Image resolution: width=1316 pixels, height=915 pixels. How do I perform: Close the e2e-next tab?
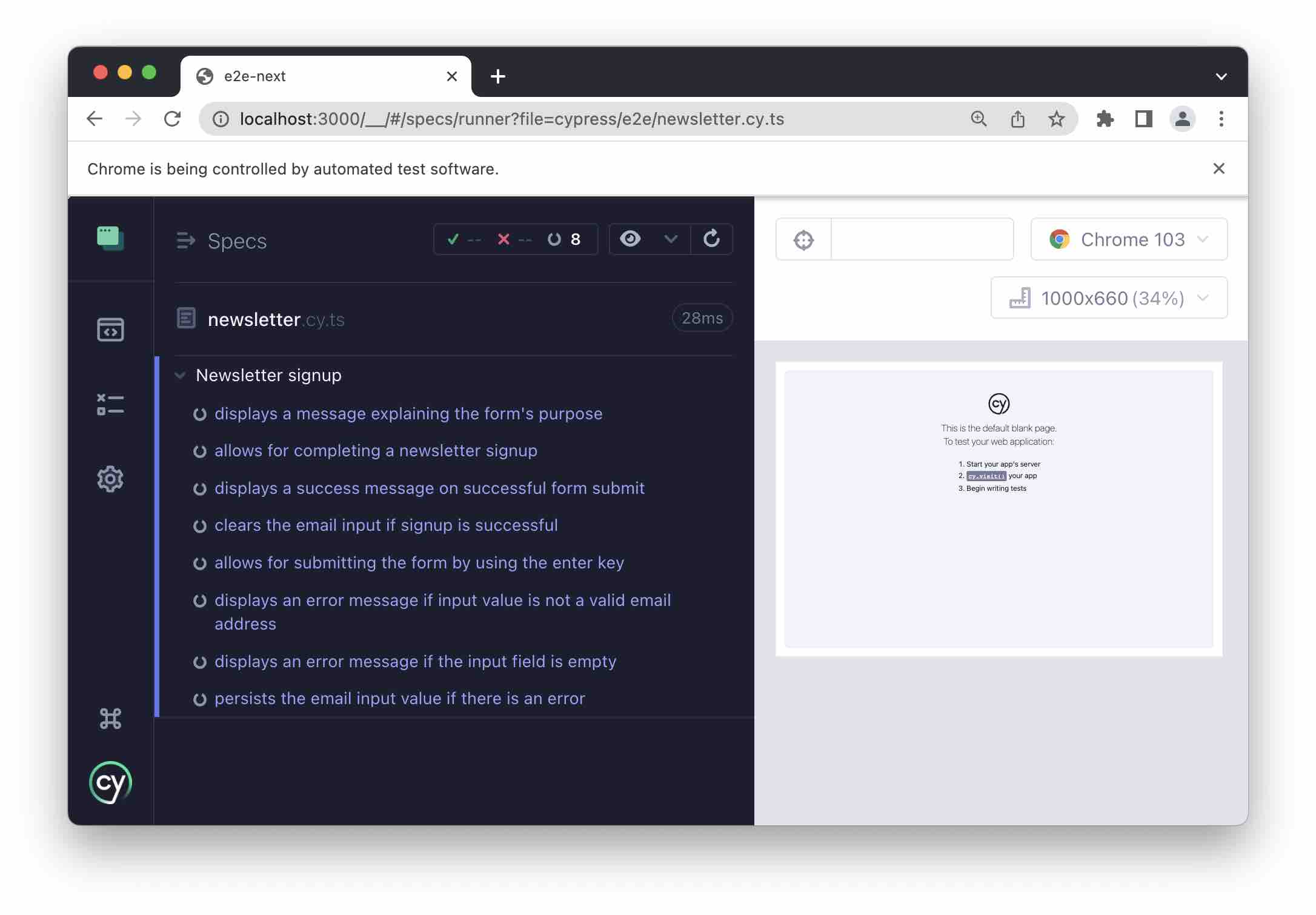(x=452, y=76)
